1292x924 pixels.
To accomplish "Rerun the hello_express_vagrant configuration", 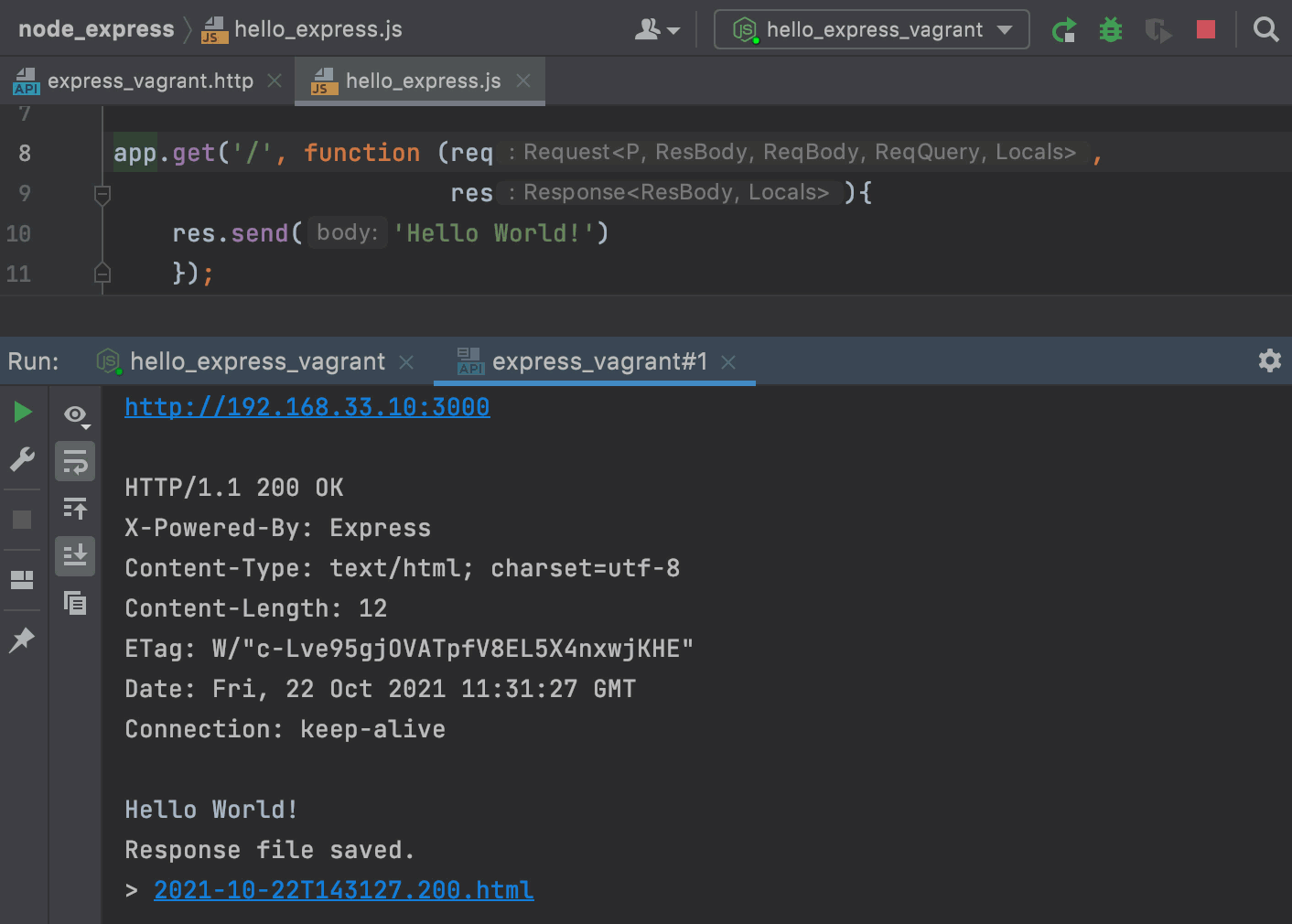I will coord(1064,29).
